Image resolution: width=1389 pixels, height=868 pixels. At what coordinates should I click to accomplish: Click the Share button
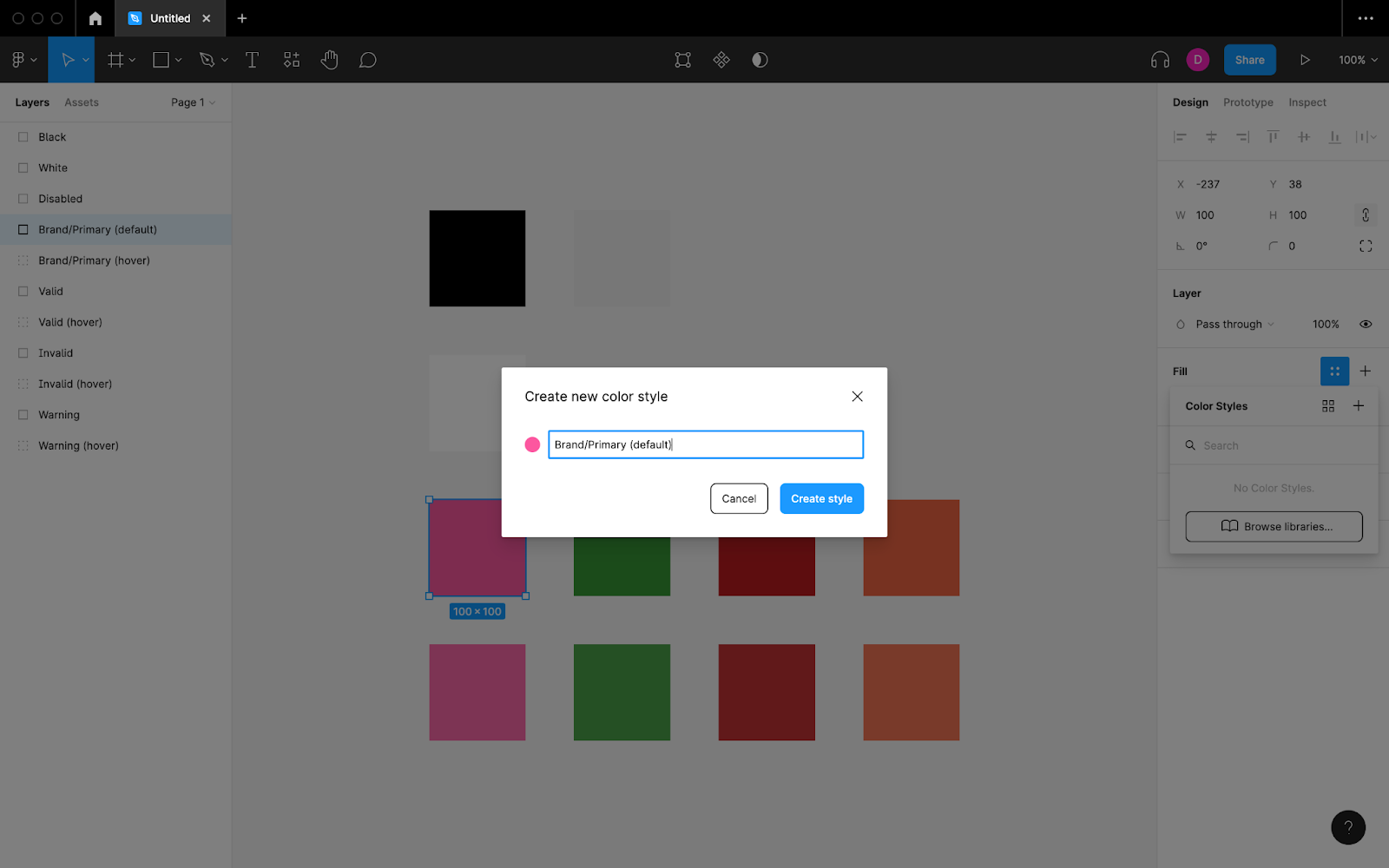pos(1249,60)
